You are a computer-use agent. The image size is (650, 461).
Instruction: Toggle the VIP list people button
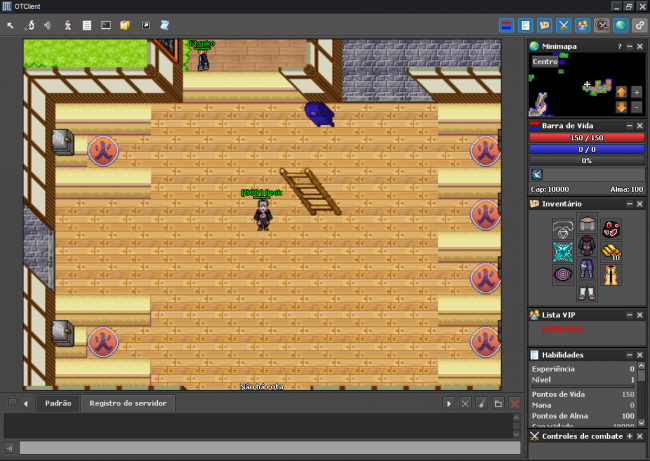[582, 26]
